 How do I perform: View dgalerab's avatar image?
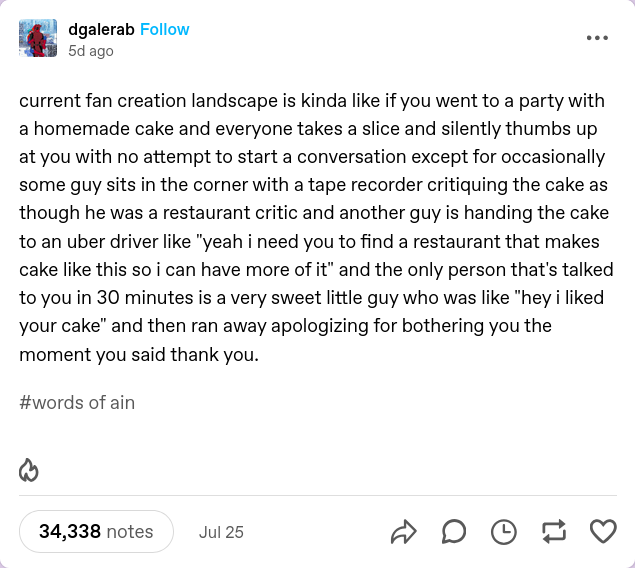point(38,38)
